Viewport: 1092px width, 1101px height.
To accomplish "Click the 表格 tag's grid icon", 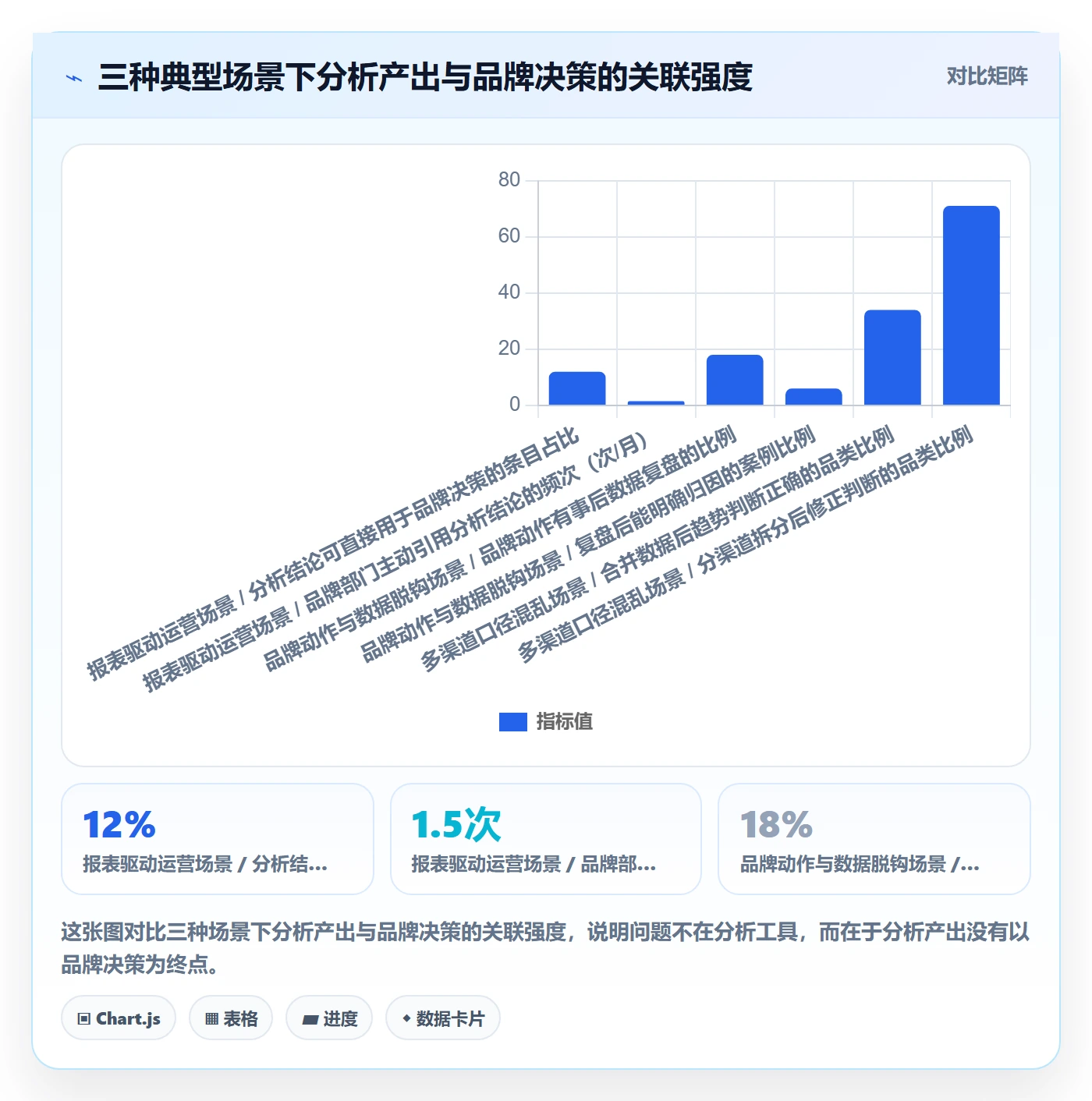I will (211, 1019).
